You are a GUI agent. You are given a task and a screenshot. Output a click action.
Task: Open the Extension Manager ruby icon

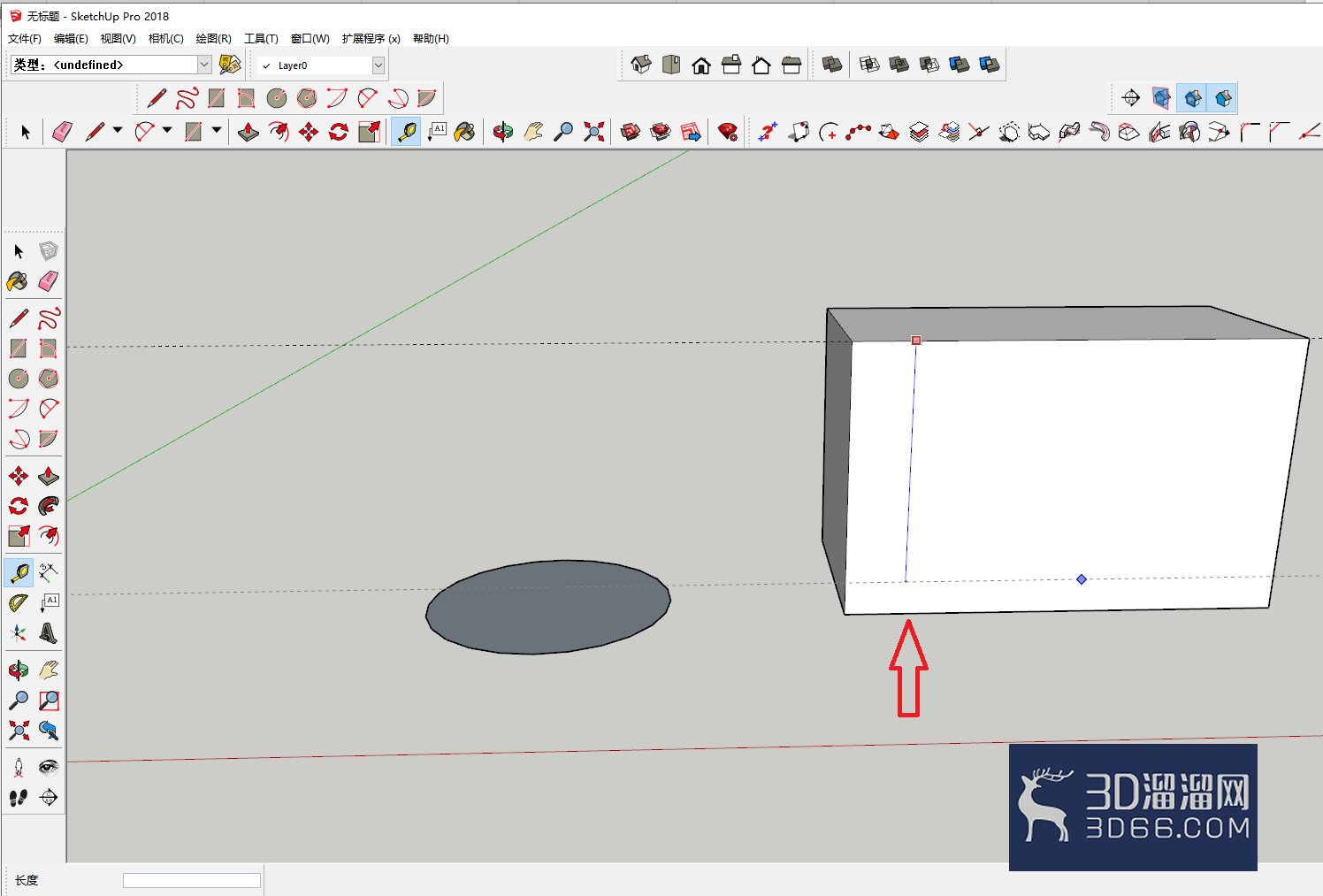point(728,132)
